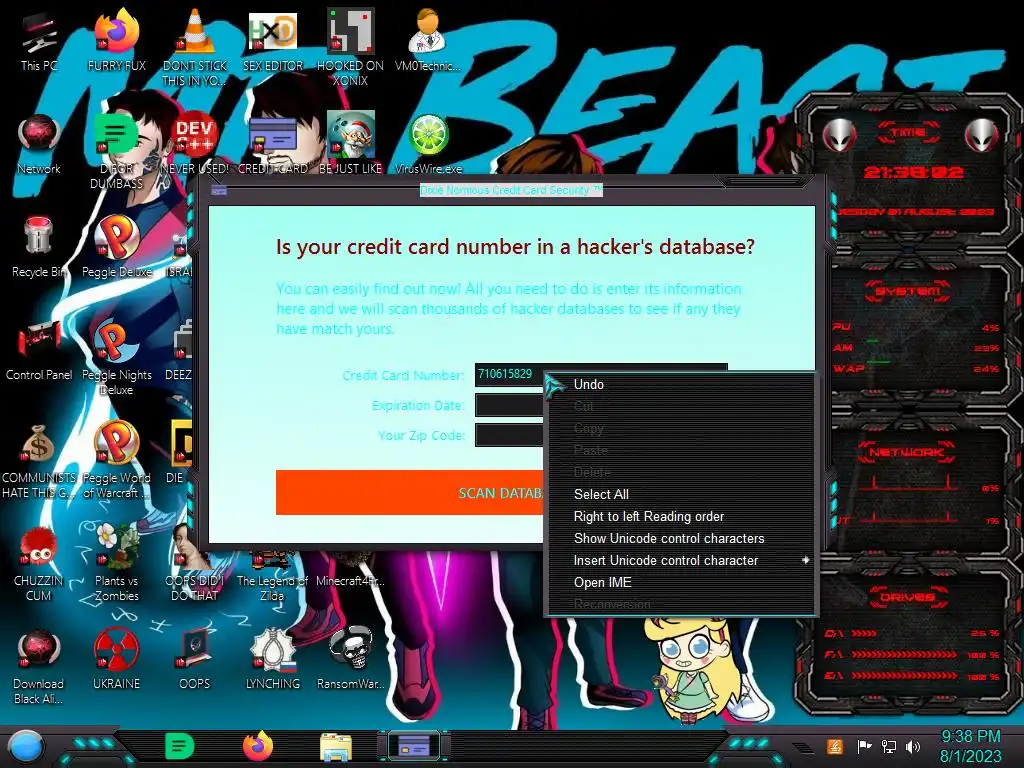Open Peggle World of Warcraft shortcut

point(116,460)
